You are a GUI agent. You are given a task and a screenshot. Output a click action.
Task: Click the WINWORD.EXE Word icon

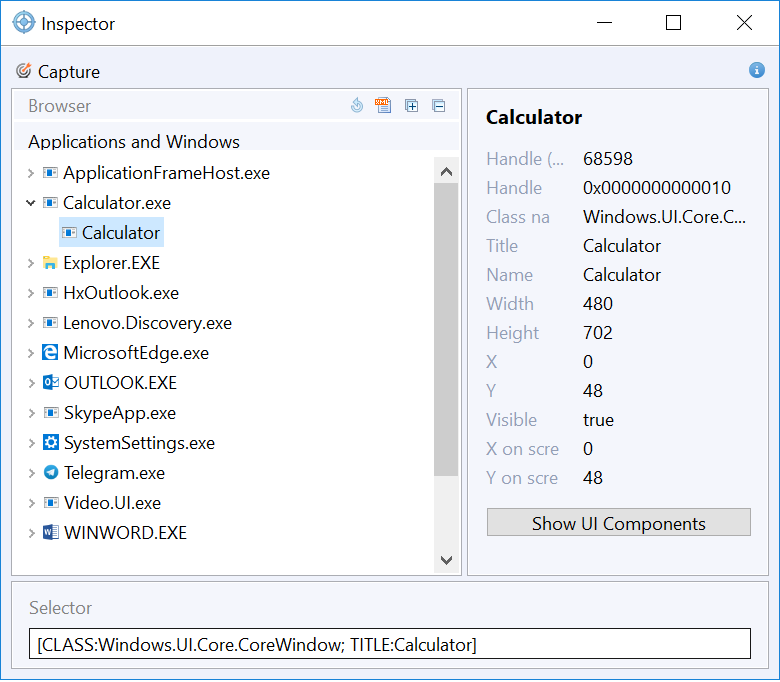(x=51, y=532)
